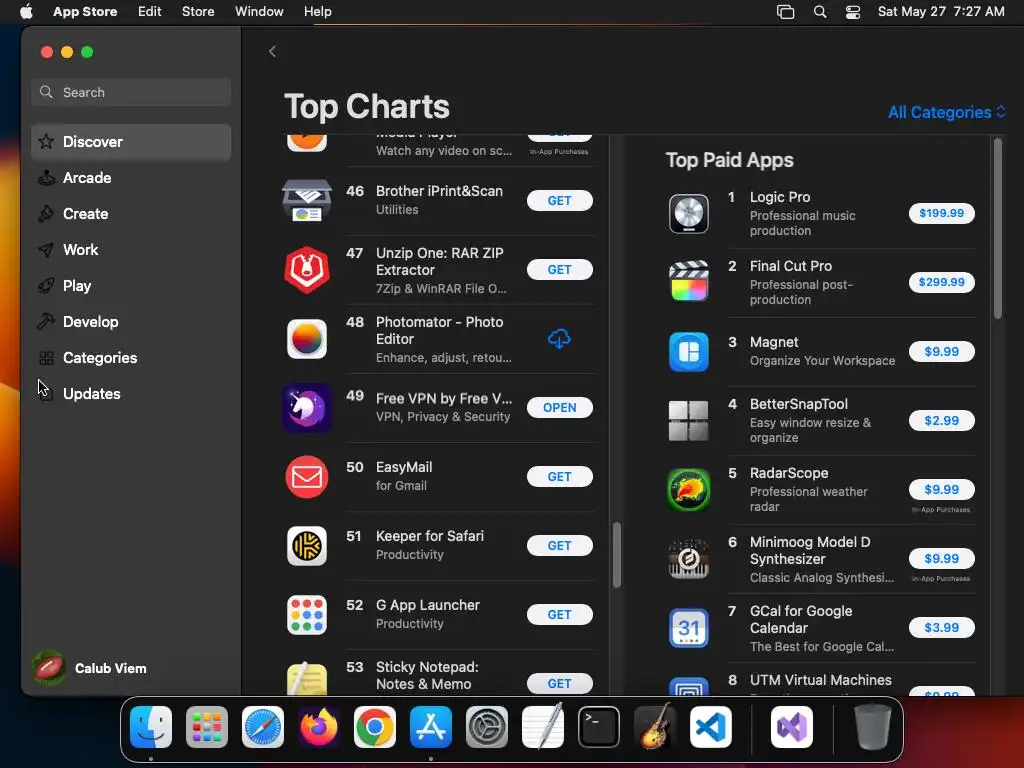Image resolution: width=1024 pixels, height=768 pixels.
Task: Launch Google Chrome from the Dock
Action: (x=375, y=727)
